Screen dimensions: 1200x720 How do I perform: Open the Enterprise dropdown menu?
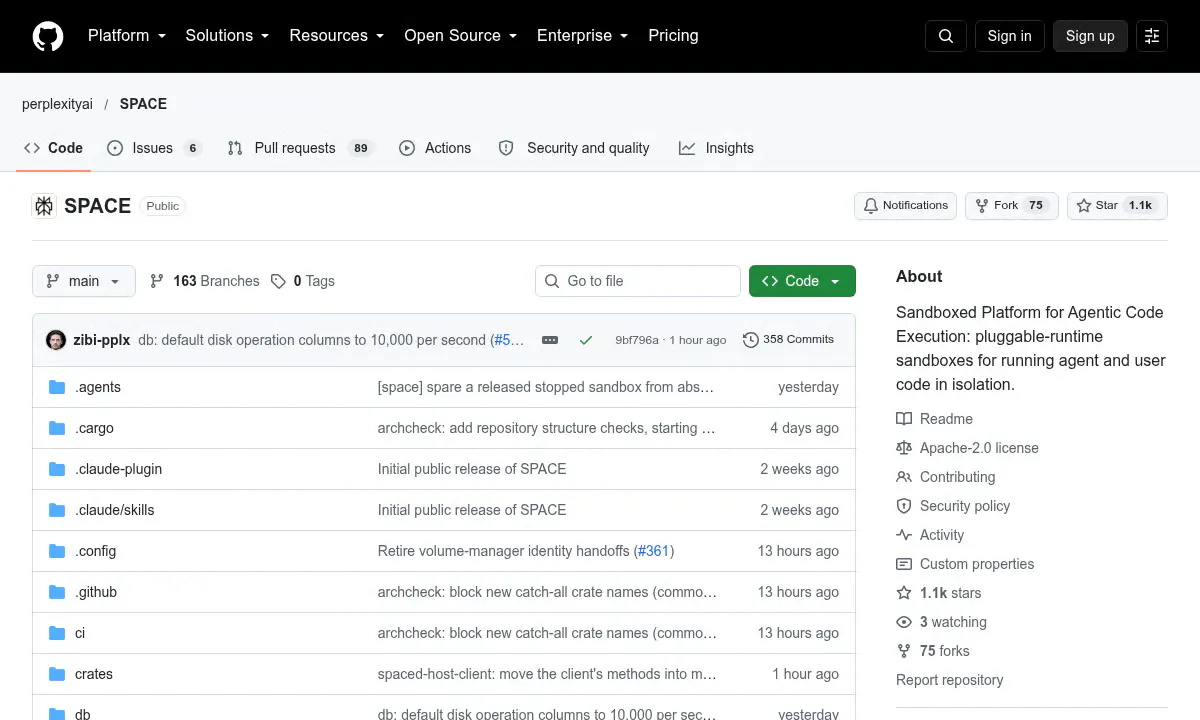(582, 36)
